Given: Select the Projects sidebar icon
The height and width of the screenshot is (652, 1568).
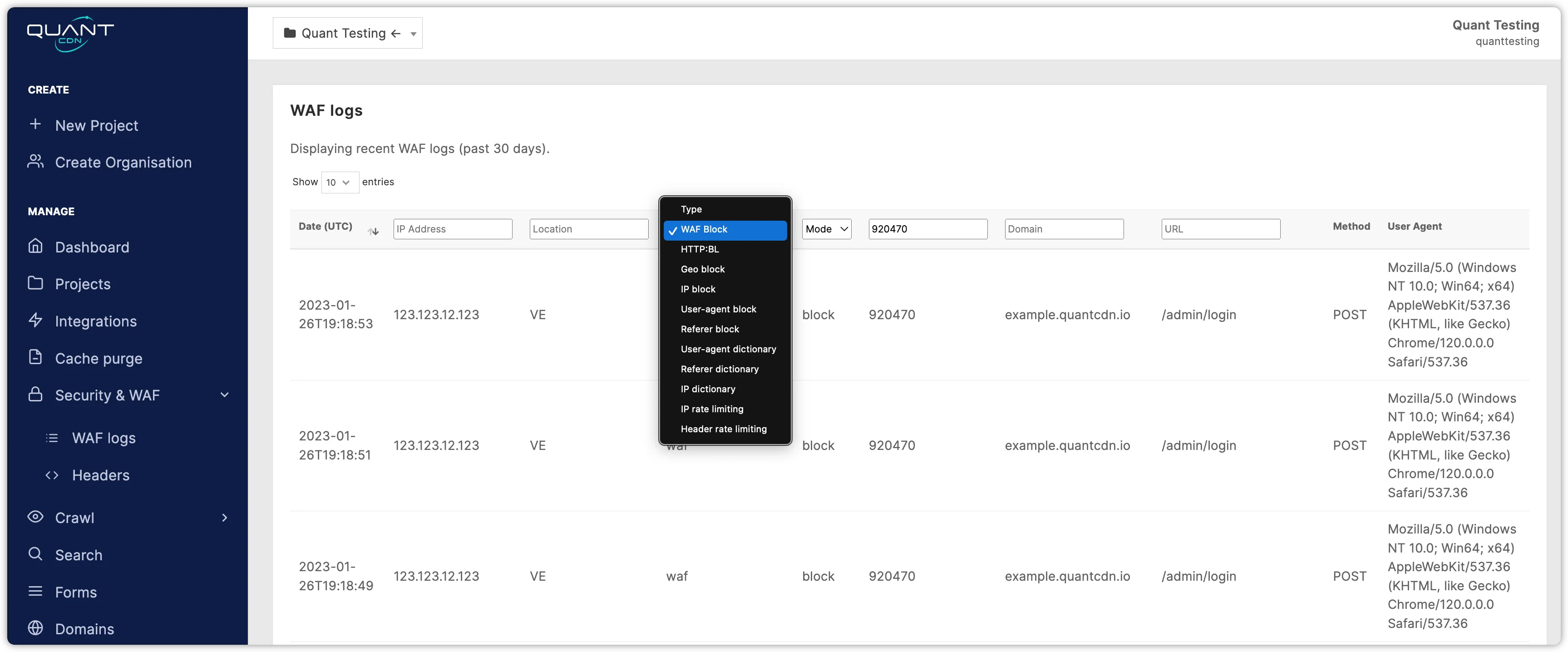Looking at the screenshot, I should 35,284.
